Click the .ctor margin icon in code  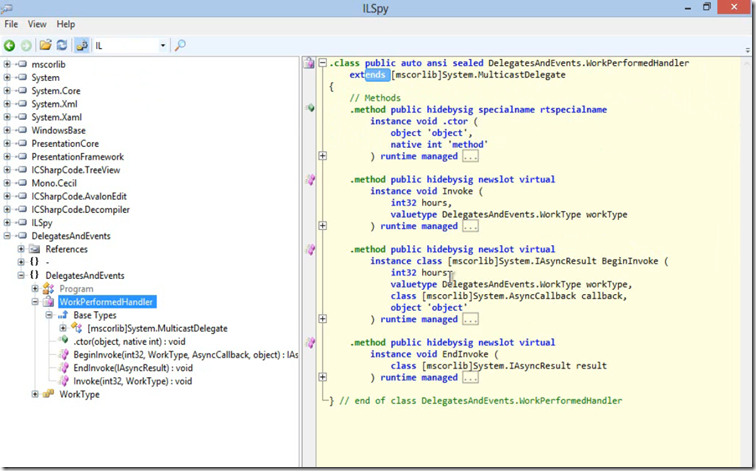310,108
